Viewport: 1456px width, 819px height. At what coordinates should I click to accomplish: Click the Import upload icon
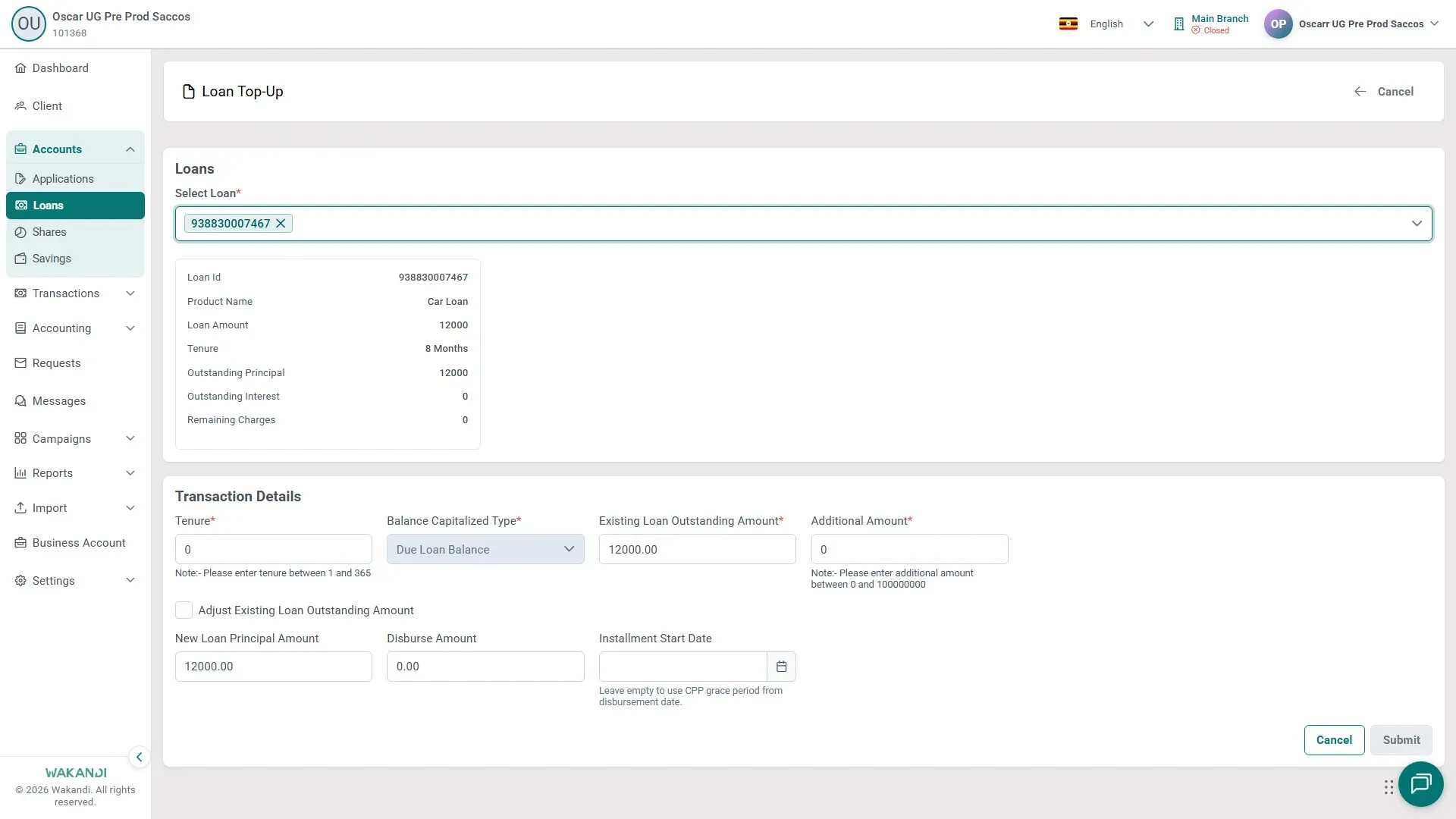[x=20, y=508]
